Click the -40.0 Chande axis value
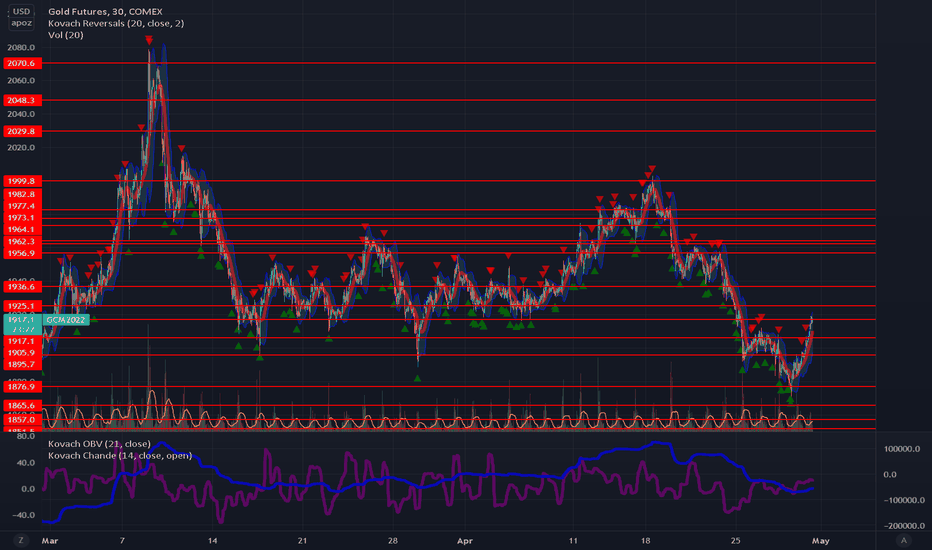This screenshot has height=550, width=932. (x=23, y=515)
